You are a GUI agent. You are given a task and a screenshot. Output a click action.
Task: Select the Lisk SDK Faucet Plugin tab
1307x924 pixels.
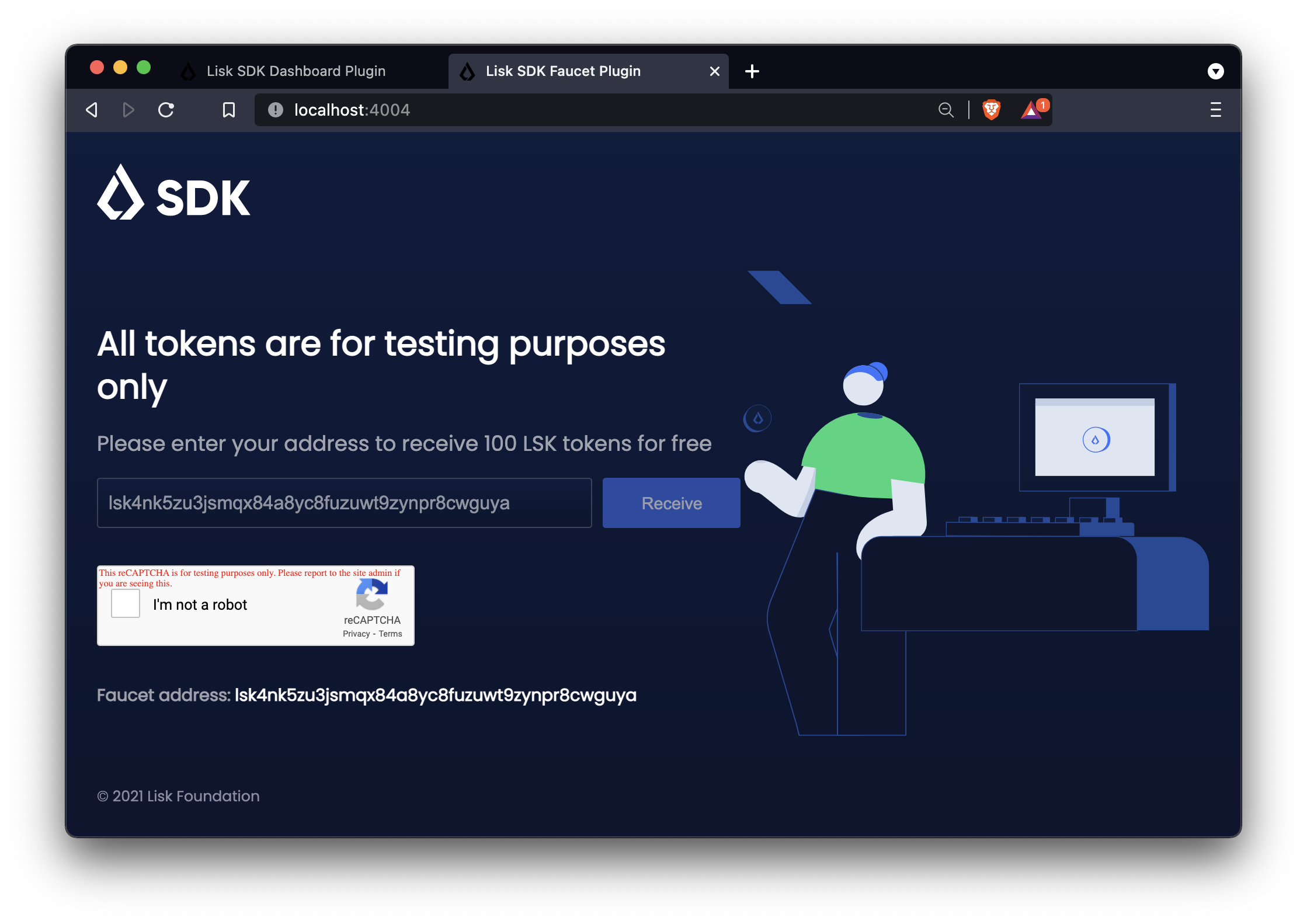click(x=563, y=71)
